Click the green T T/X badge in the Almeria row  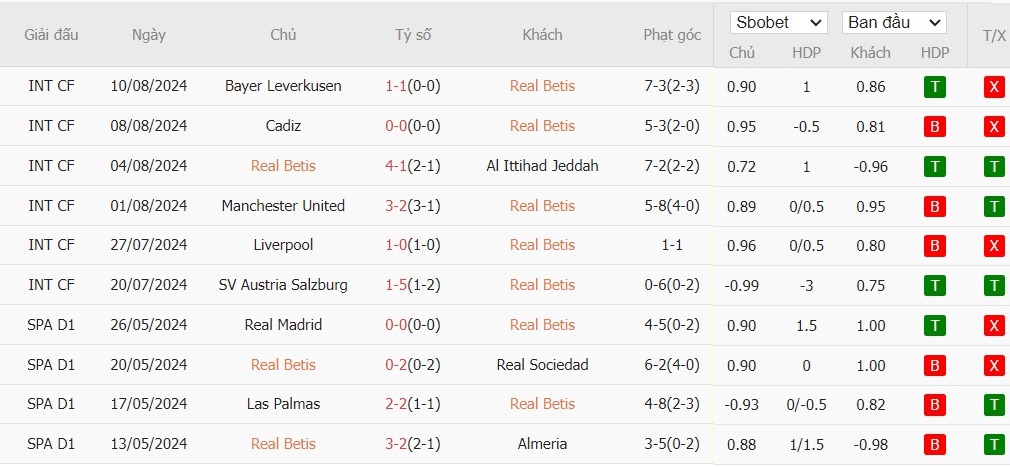(994, 445)
